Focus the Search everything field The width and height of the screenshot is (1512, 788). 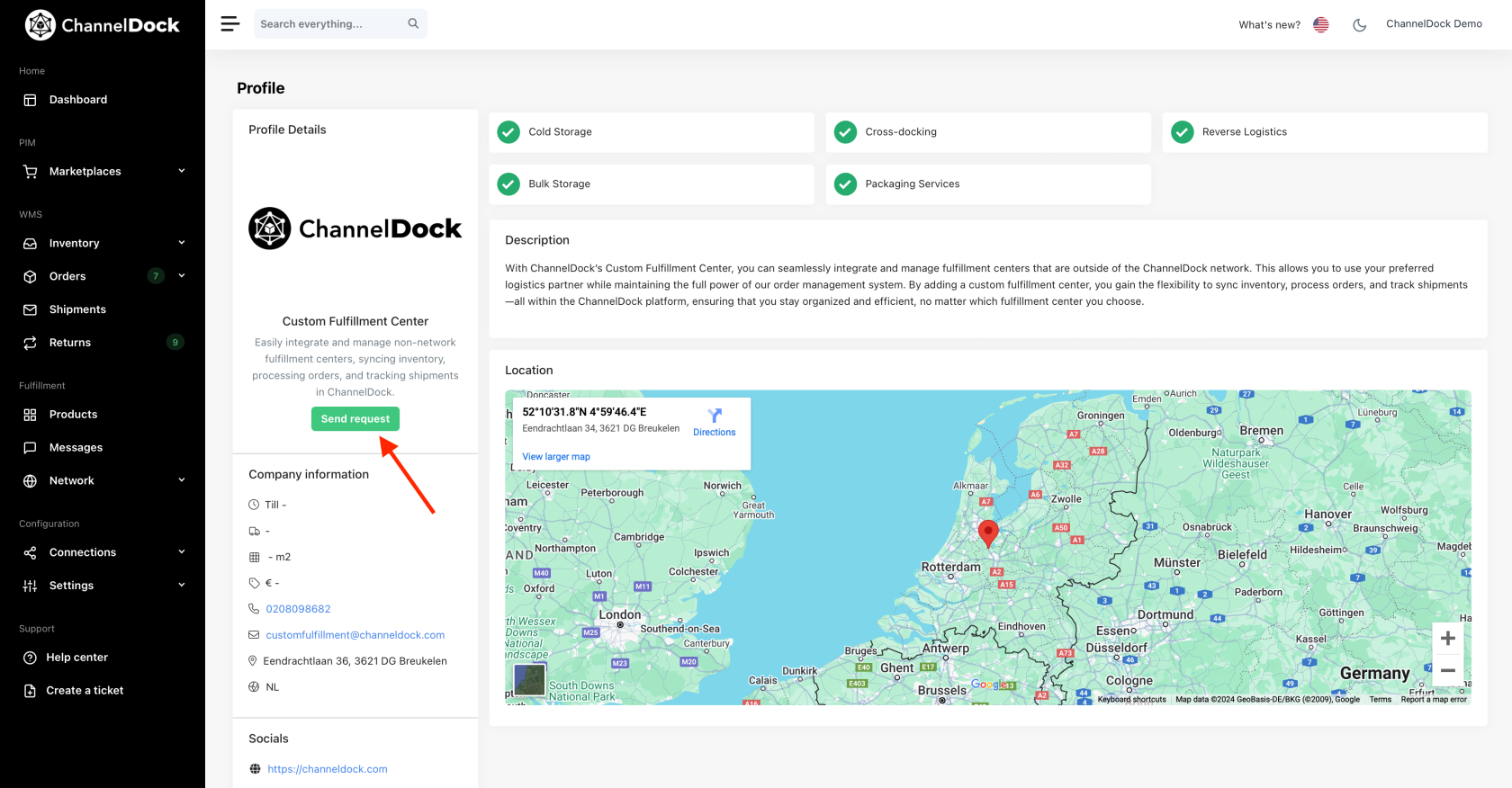(x=340, y=24)
